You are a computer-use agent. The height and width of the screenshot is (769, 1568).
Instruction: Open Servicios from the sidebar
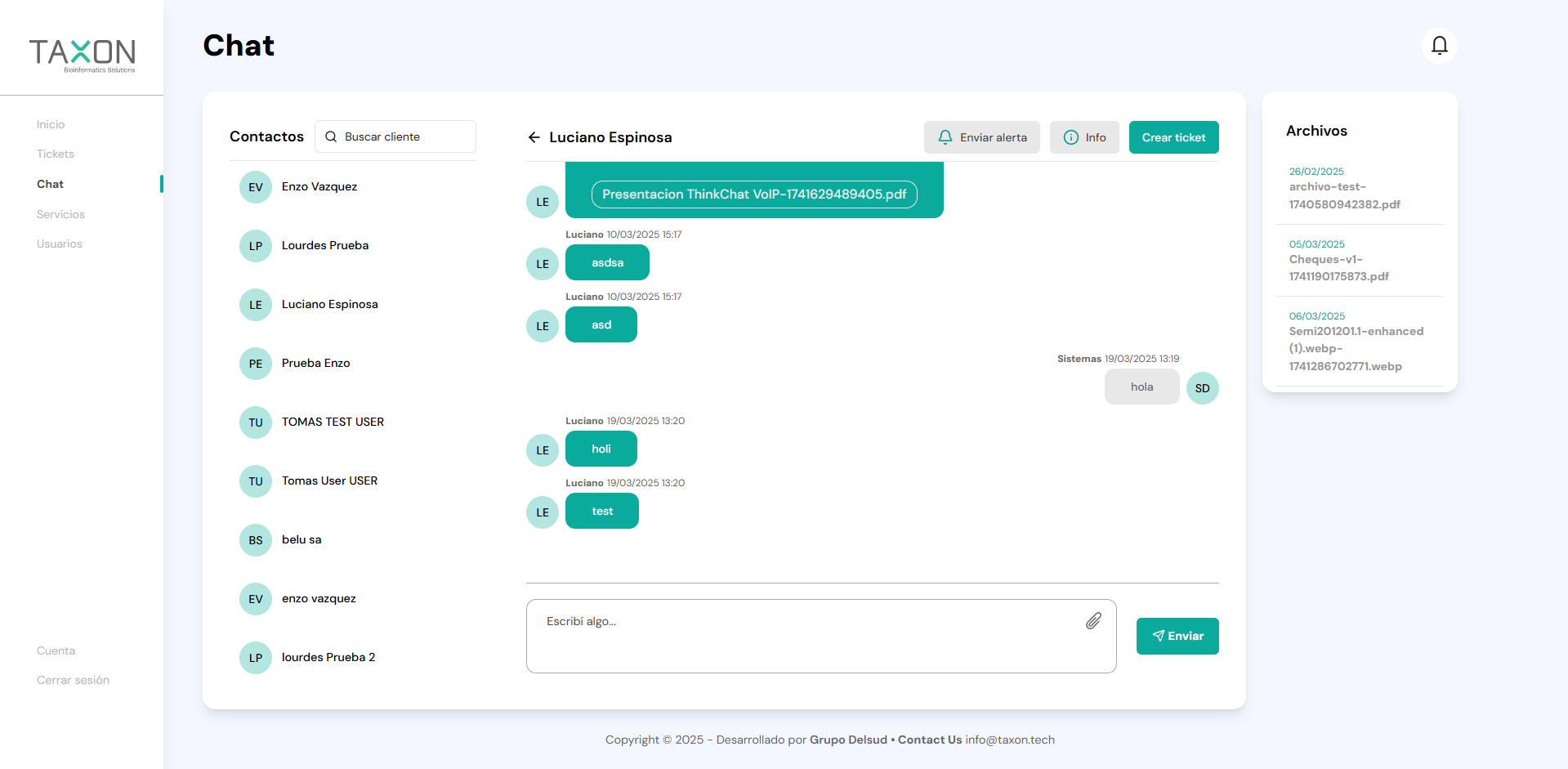60,214
